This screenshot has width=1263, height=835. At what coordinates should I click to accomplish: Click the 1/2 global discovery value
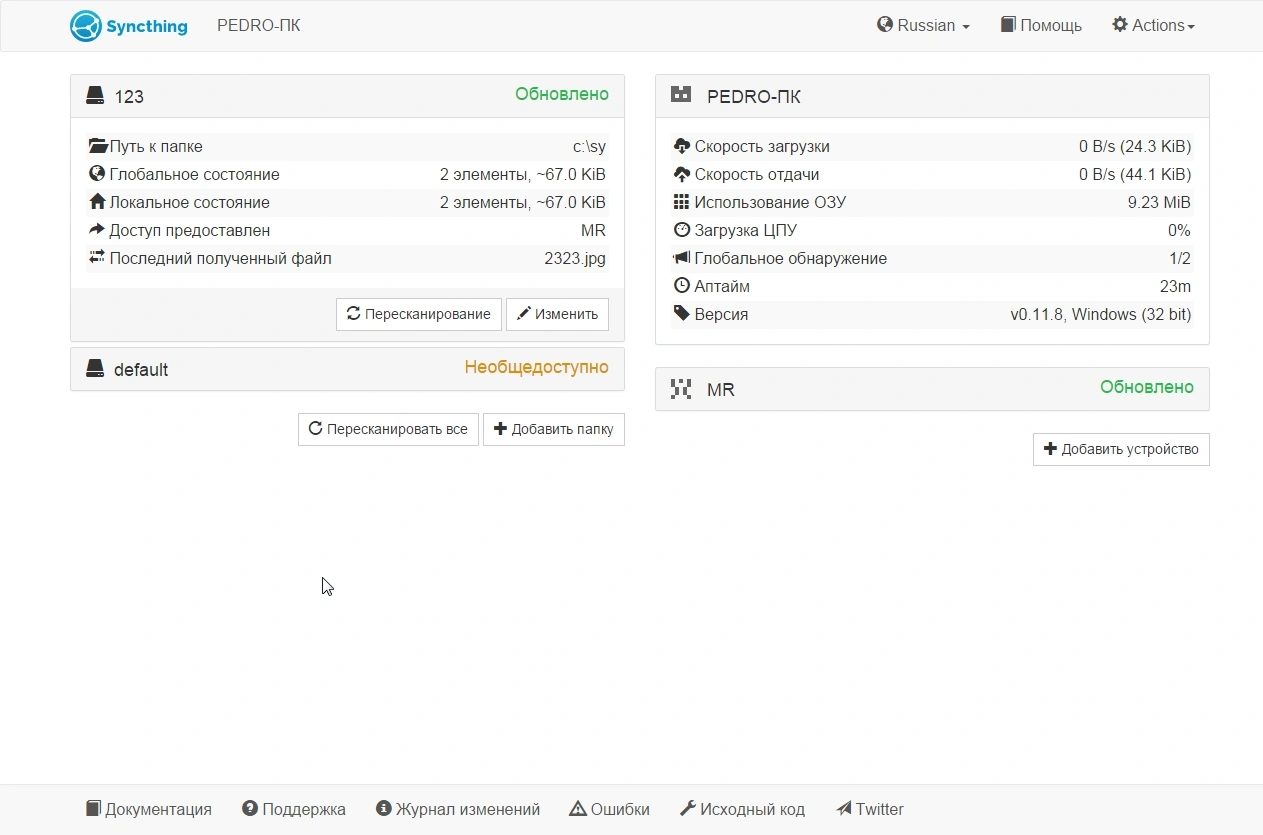[x=1180, y=258]
